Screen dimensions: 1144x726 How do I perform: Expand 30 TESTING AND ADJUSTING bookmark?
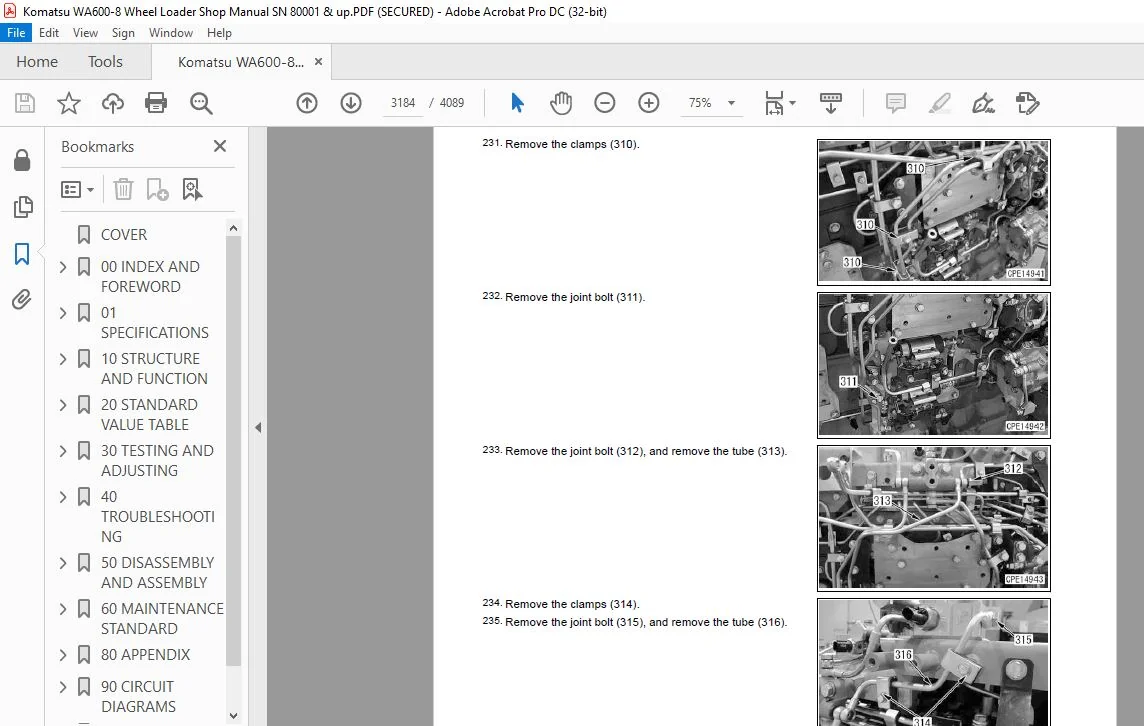[x=63, y=451]
